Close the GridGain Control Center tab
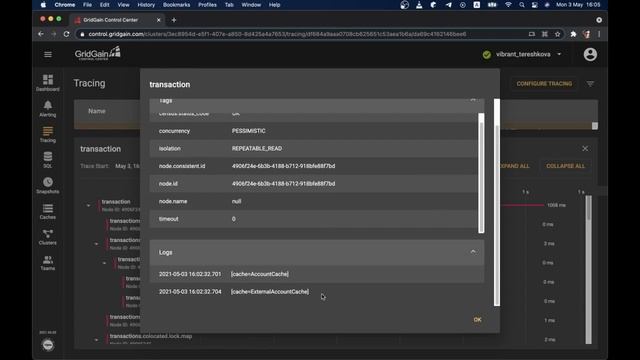 click(x=159, y=20)
